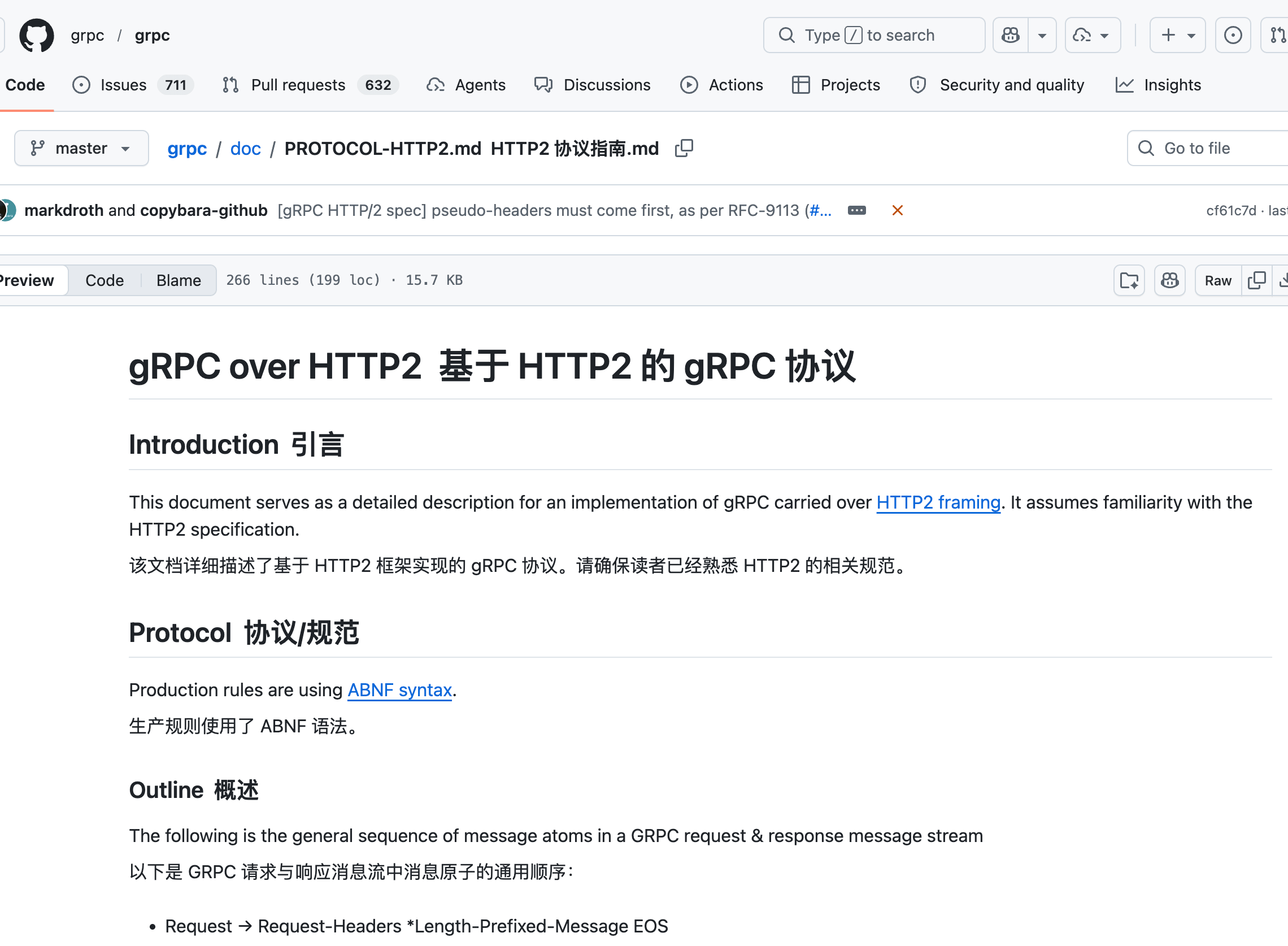
Task: Expand the master branch selector
Action: point(81,149)
